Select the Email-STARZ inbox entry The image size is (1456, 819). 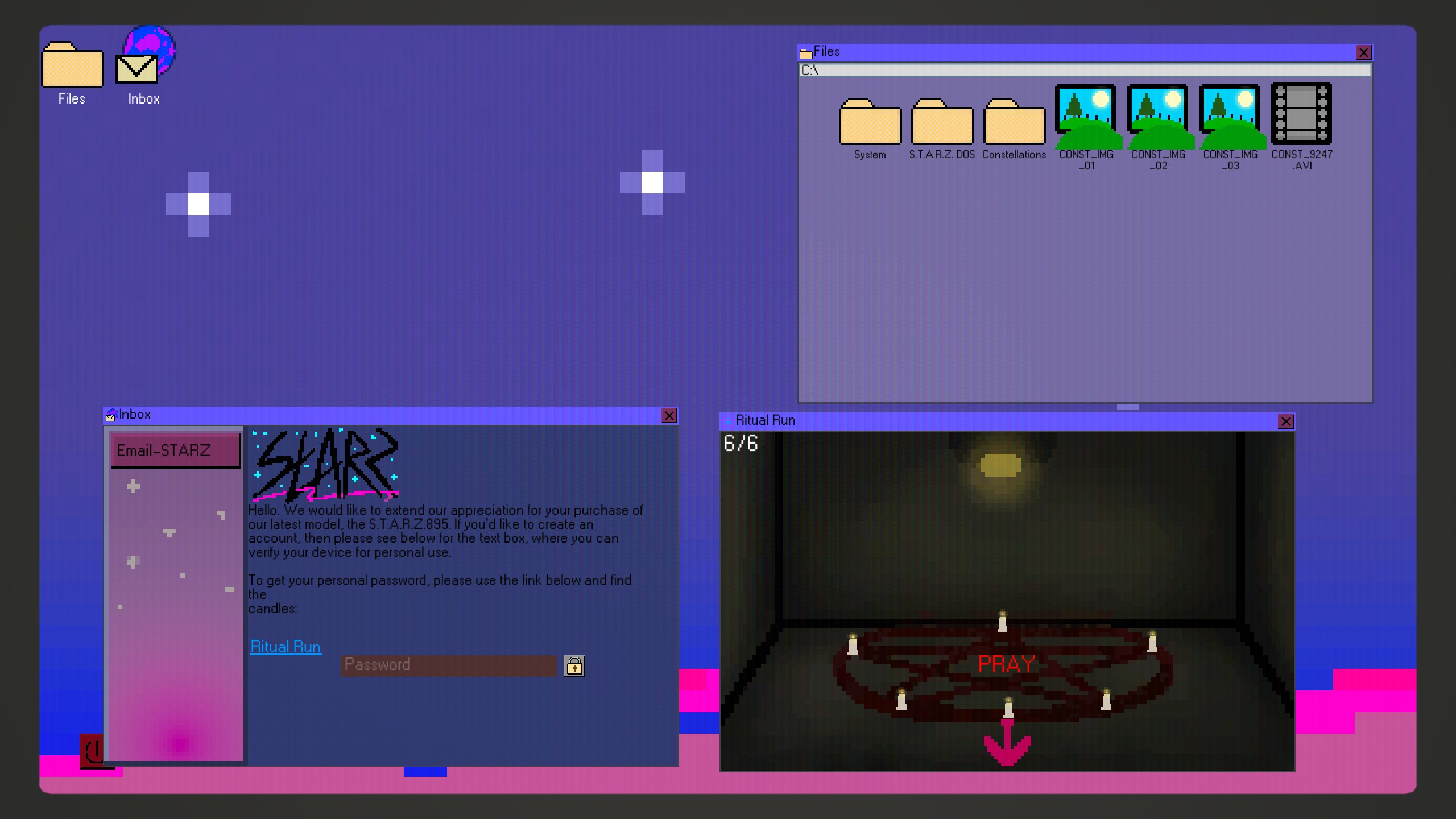click(x=176, y=450)
